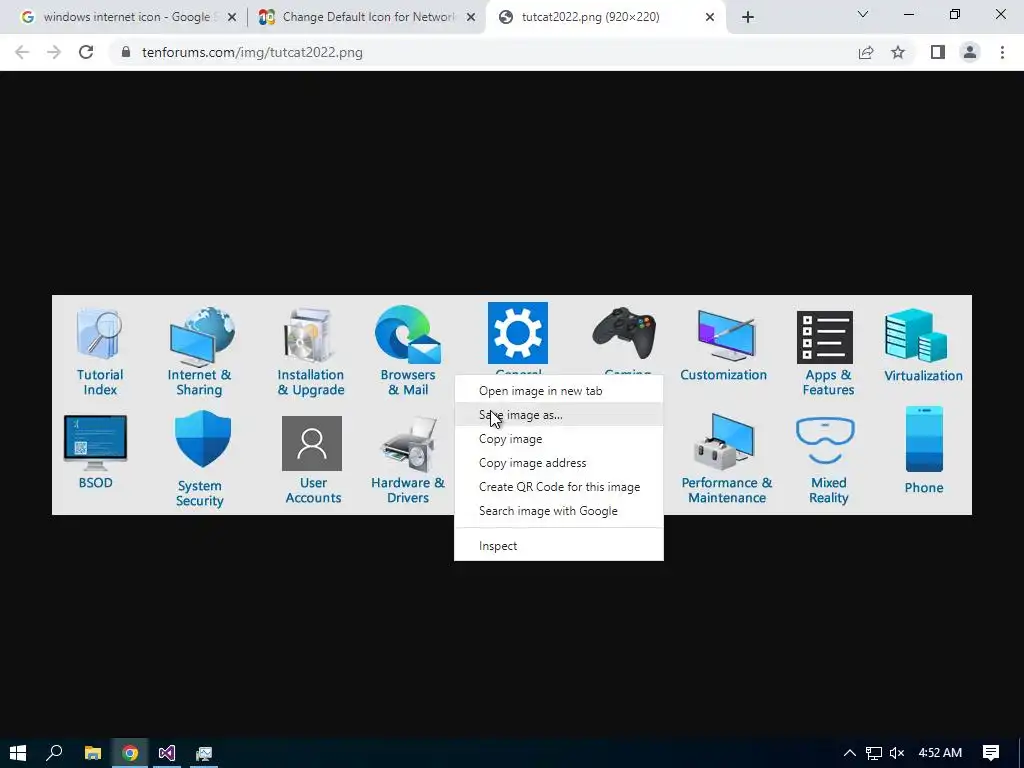Open the muted volume tray icon
Screen dimensions: 1024x768
[x=897, y=753]
